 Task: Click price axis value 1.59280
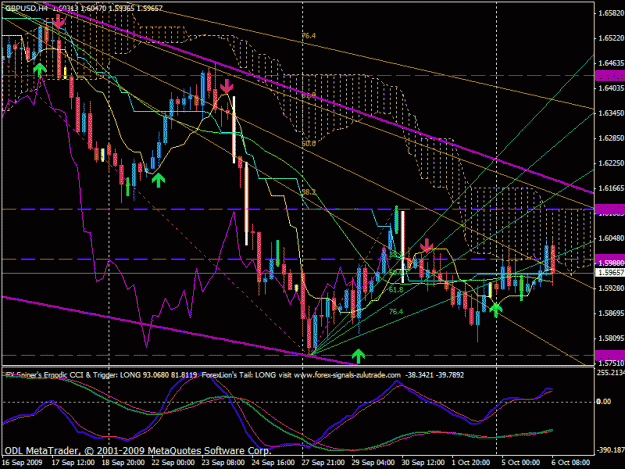pyautogui.click(x=611, y=288)
